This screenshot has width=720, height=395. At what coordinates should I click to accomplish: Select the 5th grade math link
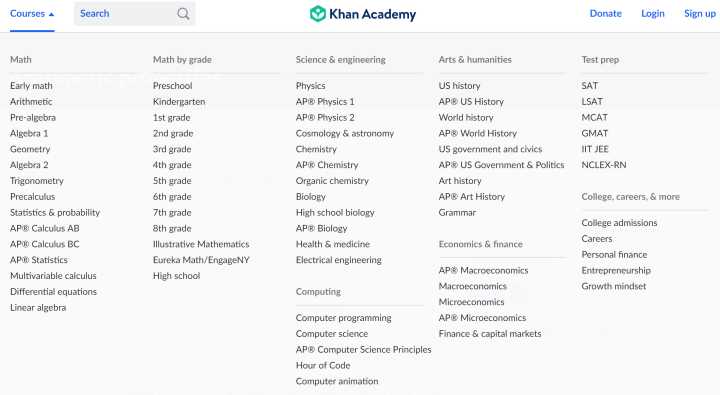coord(172,181)
